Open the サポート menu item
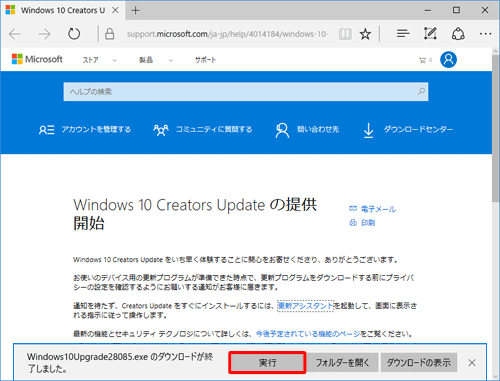The width and height of the screenshot is (500, 381). point(205,60)
